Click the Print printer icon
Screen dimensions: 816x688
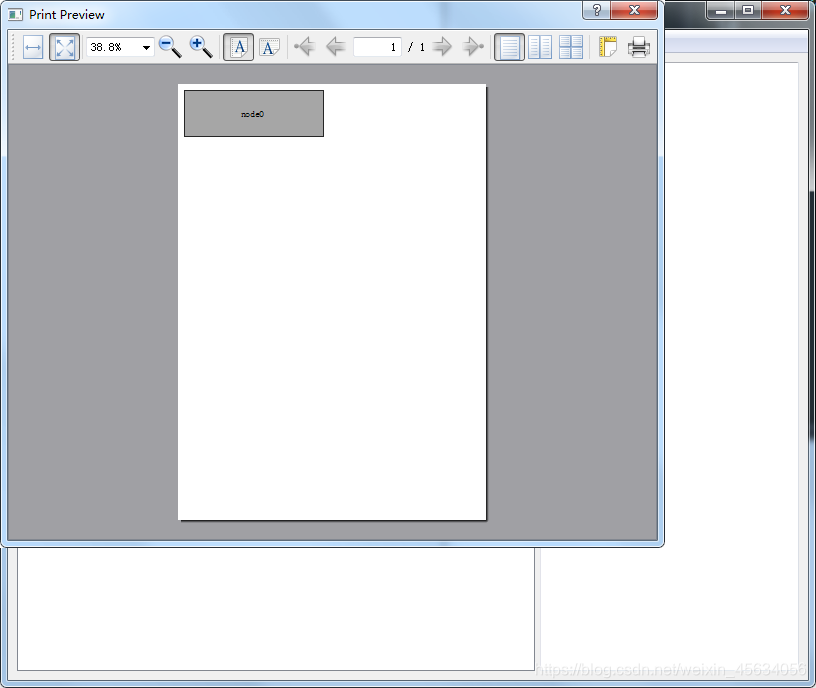639,47
